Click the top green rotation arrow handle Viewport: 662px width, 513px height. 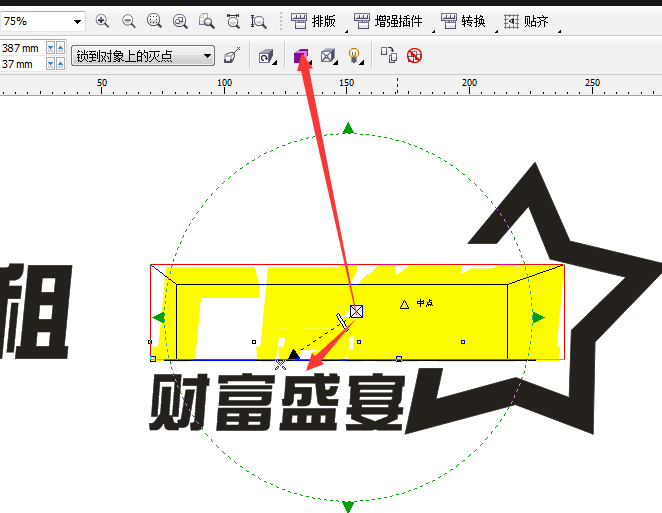click(348, 128)
